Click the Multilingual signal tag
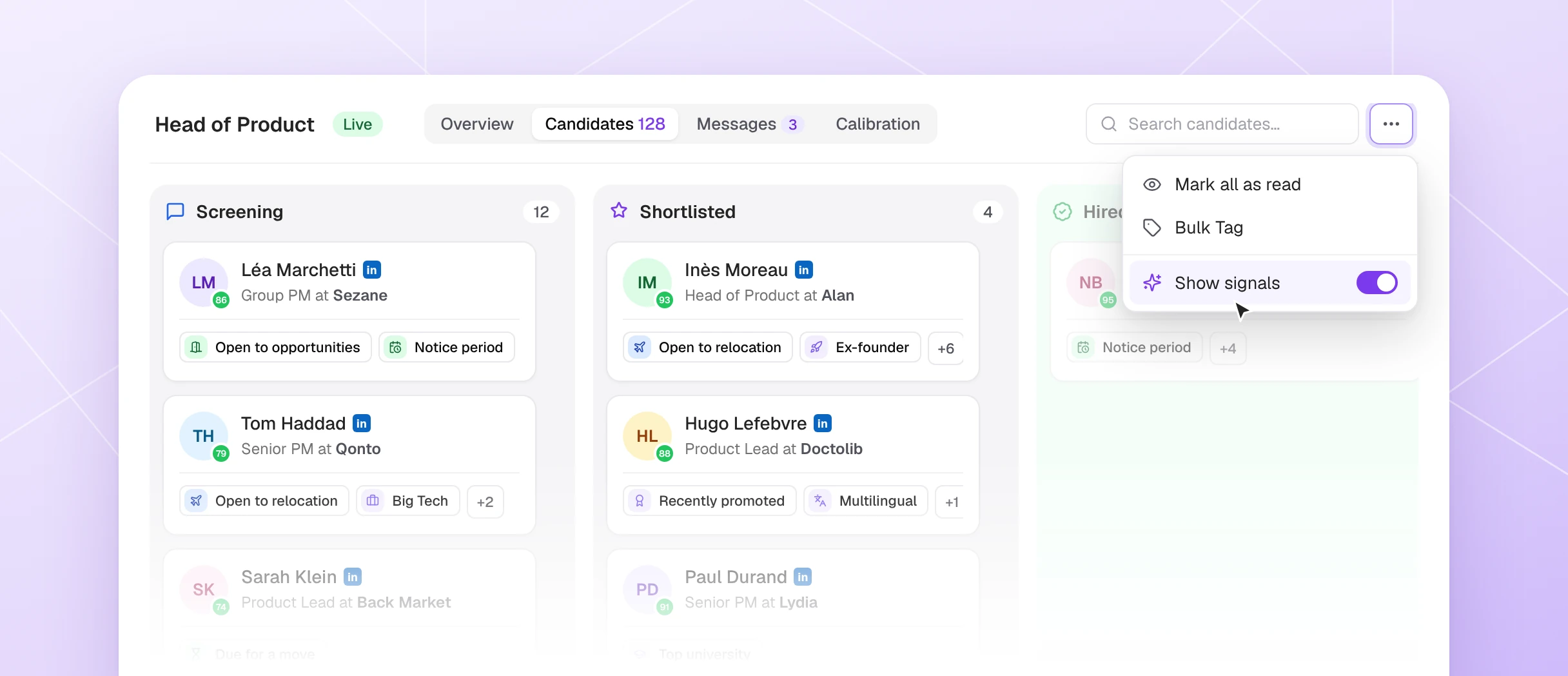 coord(865,501)
